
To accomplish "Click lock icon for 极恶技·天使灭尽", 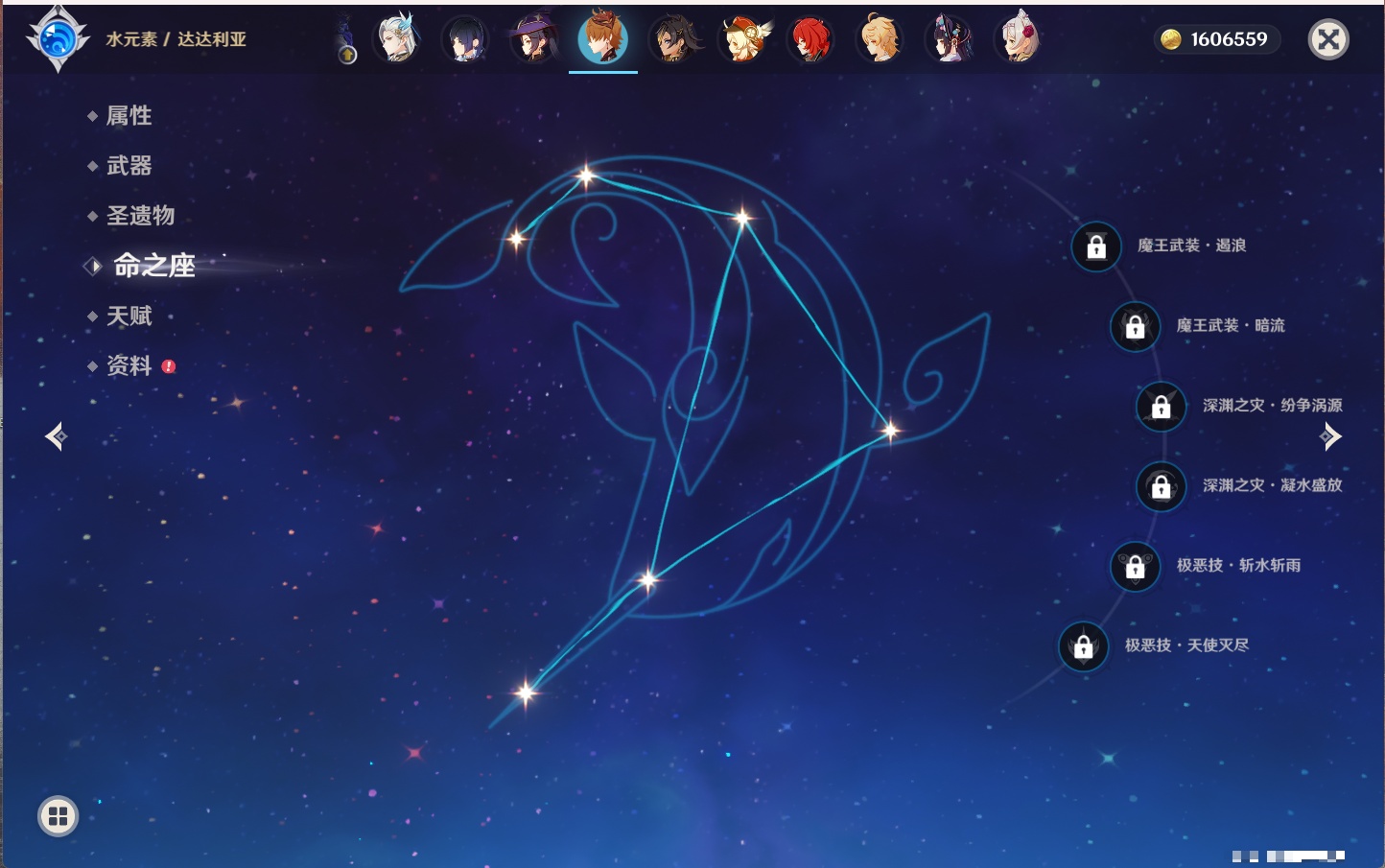I will coord(1083,646).
